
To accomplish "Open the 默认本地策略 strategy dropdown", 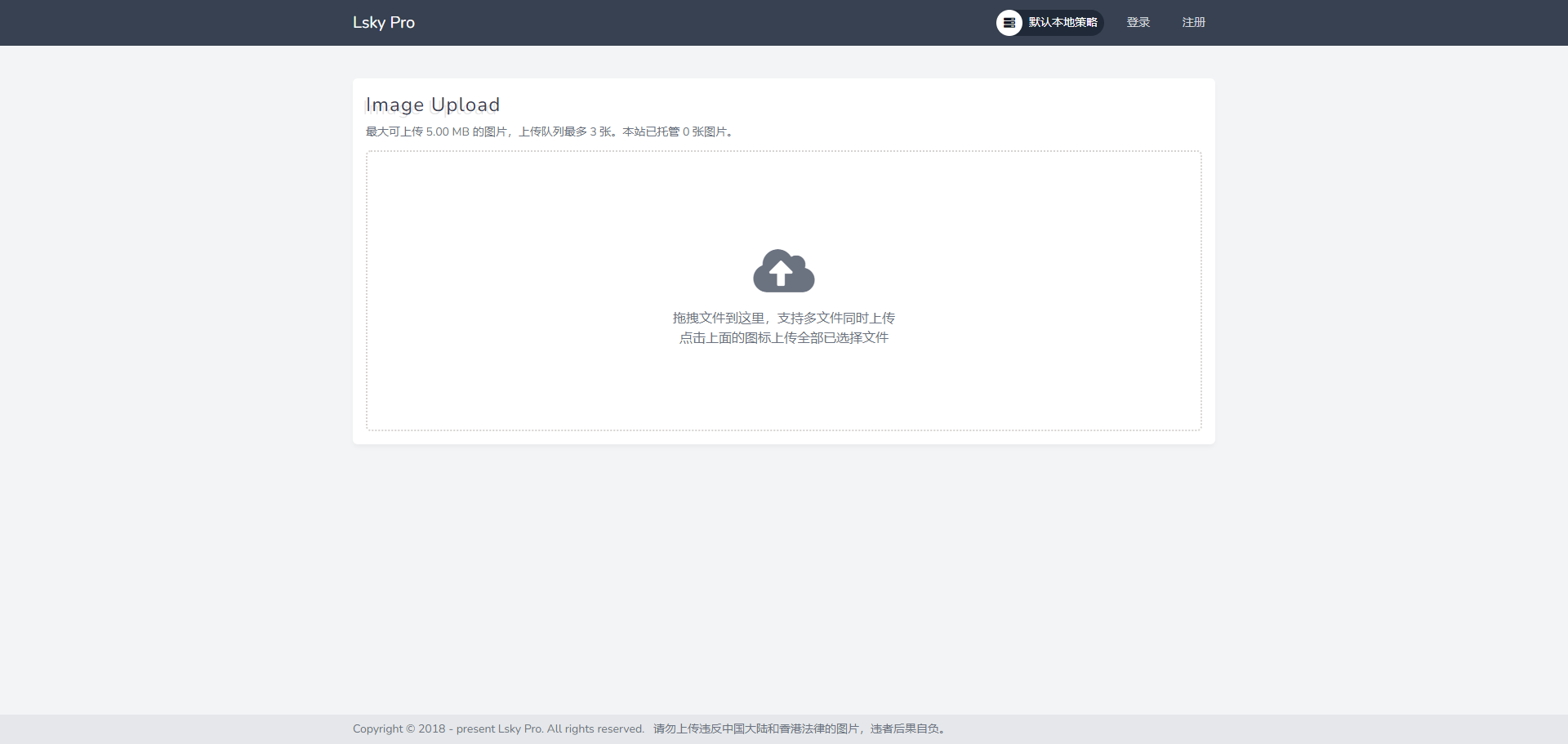I will point(1062,23).
